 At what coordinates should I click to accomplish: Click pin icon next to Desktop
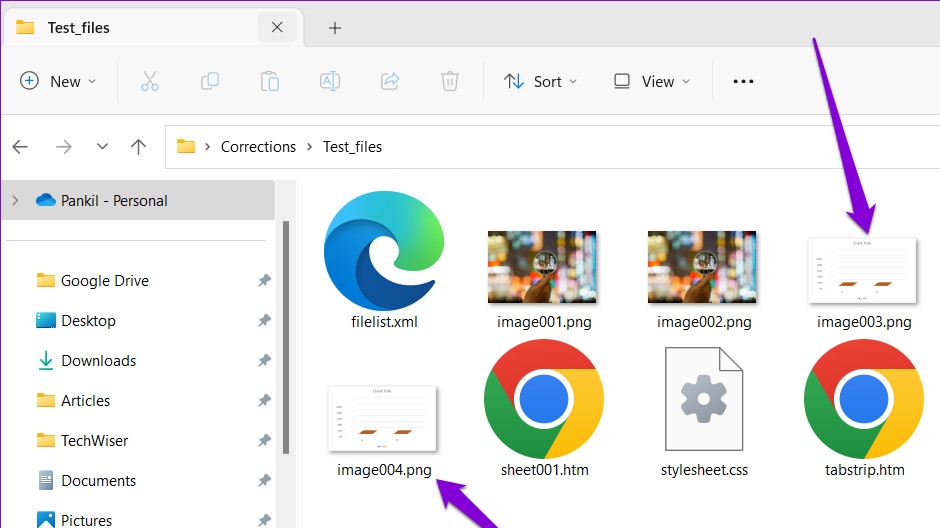pyautogui.click(x=264, y=320)
